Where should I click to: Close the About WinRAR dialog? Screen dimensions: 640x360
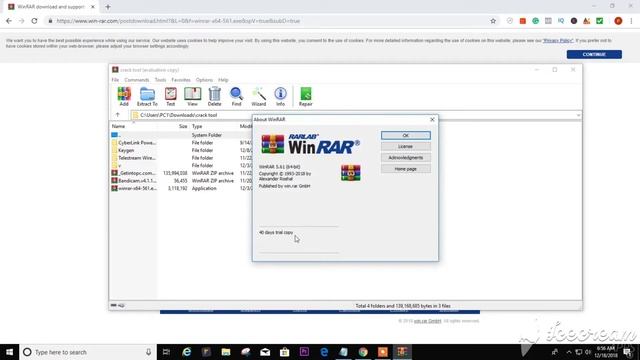pyautogui.click(x=432, y=119)
